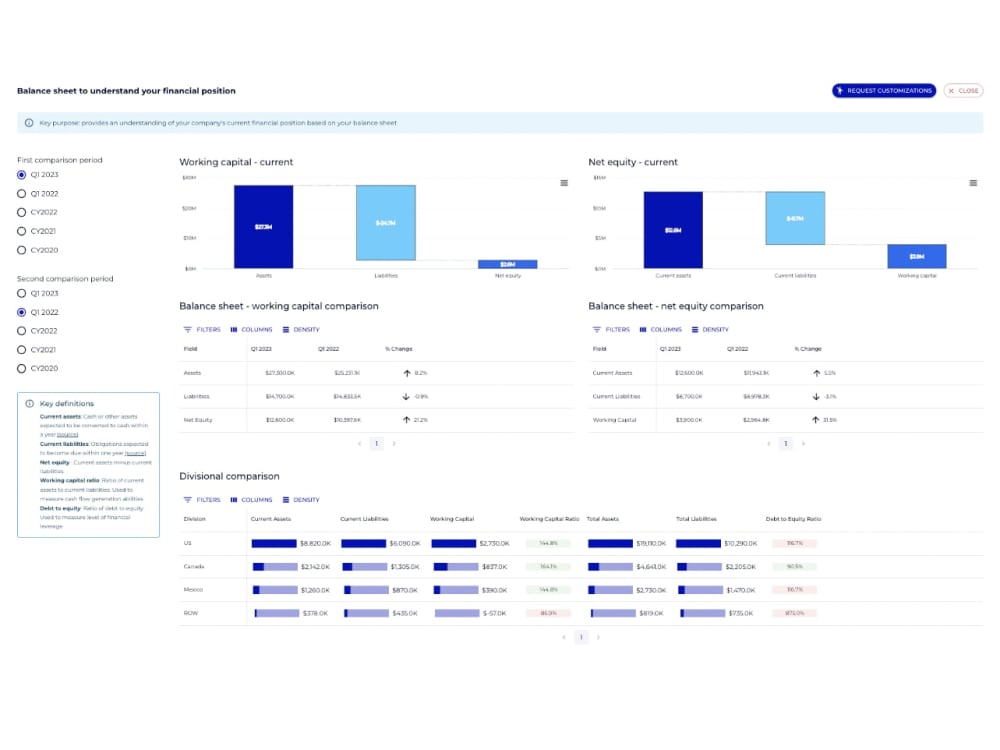Click the Request Customizations button
The width and height of the screenshot is (1000, 750).
[884, 91]
